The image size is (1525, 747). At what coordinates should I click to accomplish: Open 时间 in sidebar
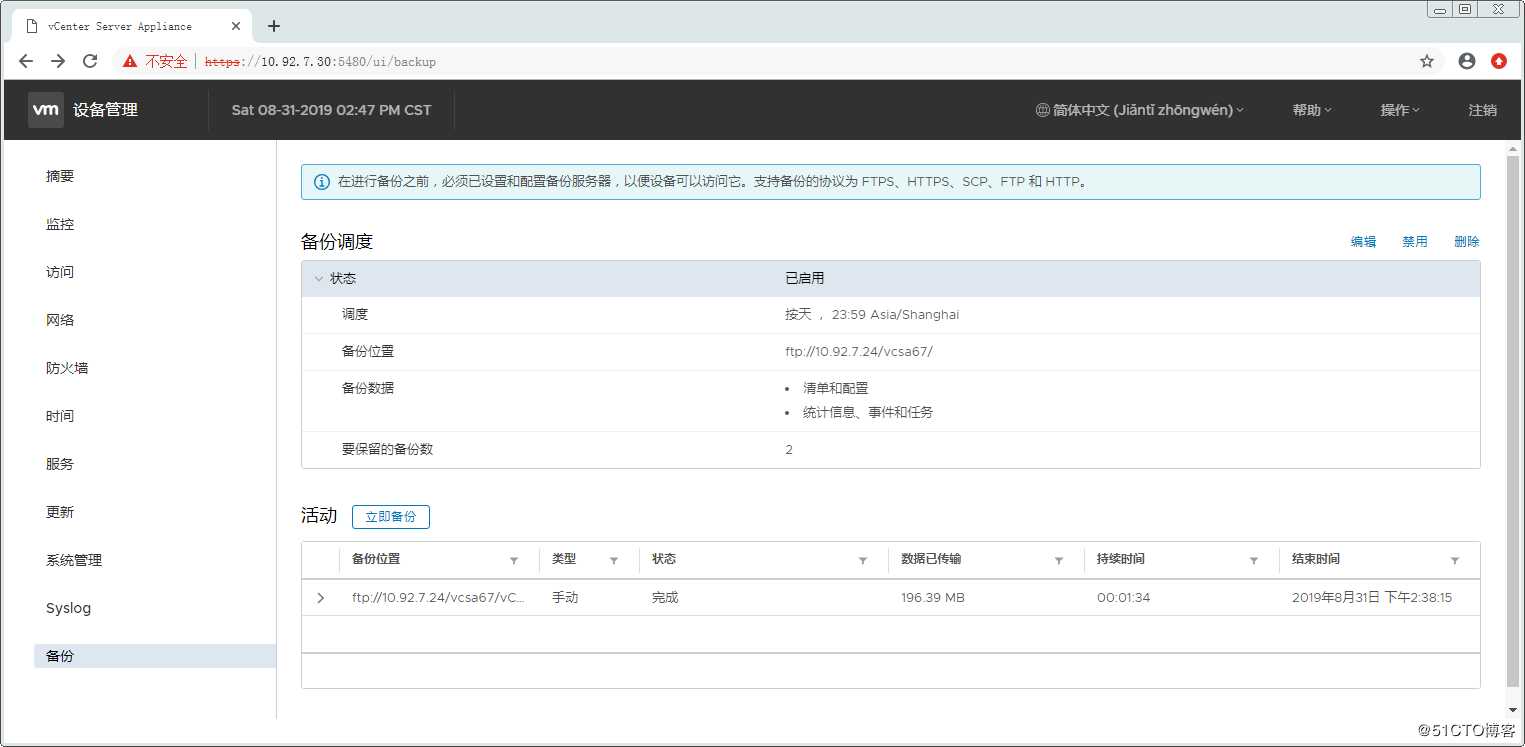pos(60,416)
